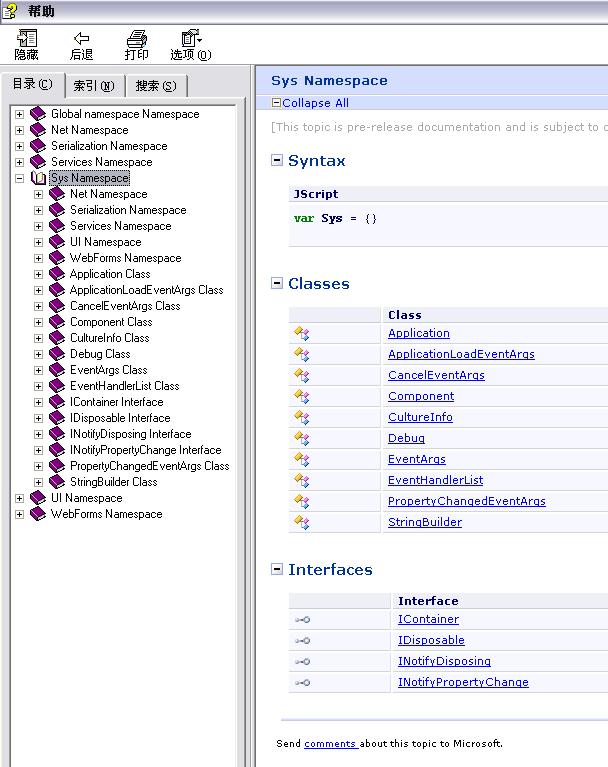Click the book icon beside root WebForms Namespace
Viewport: 608px width, 767px height.
(38, 514)
